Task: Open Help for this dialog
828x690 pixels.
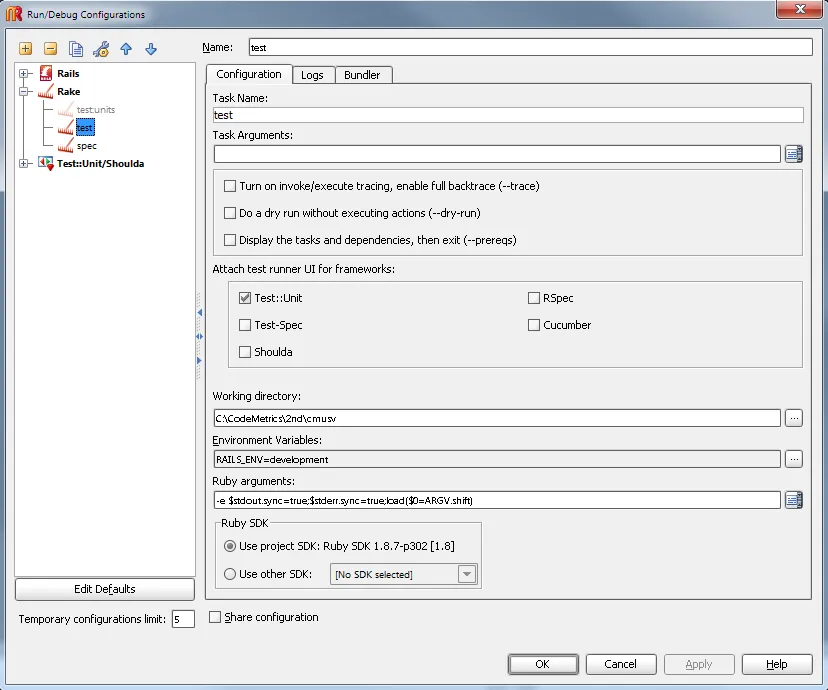Action: click(x=777, y=664)
